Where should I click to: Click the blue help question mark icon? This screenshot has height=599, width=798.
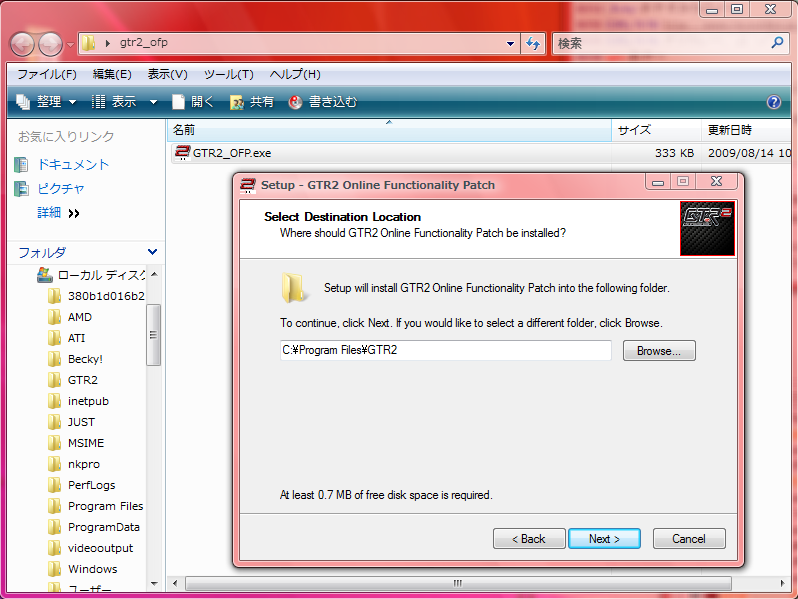[774, 102]
